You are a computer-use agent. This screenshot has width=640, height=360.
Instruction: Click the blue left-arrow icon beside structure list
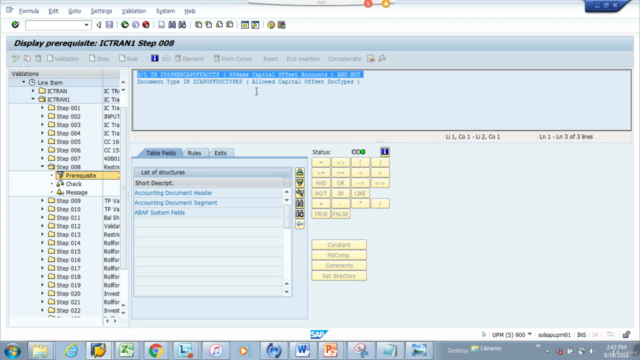300,224
